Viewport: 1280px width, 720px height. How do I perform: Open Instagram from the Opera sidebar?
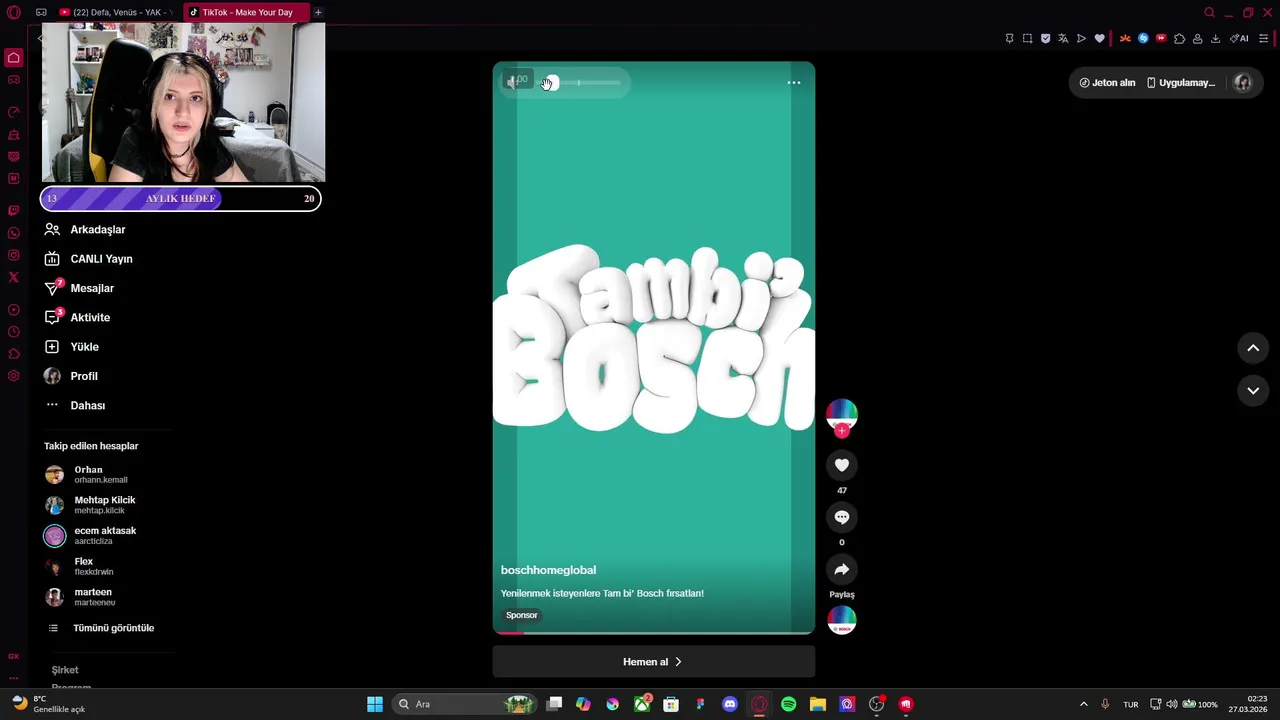[14, 255]
